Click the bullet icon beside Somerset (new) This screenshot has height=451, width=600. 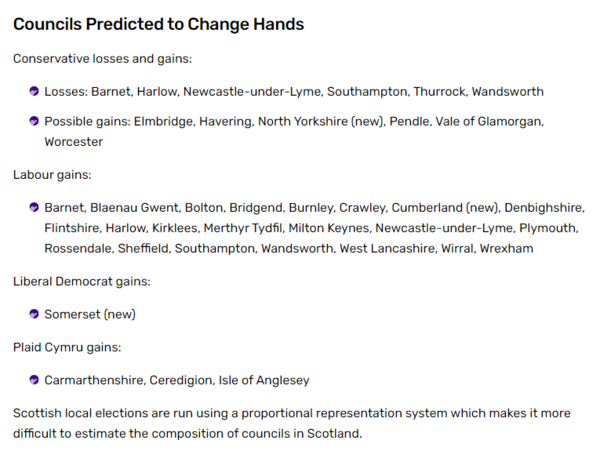click(34, 314)
